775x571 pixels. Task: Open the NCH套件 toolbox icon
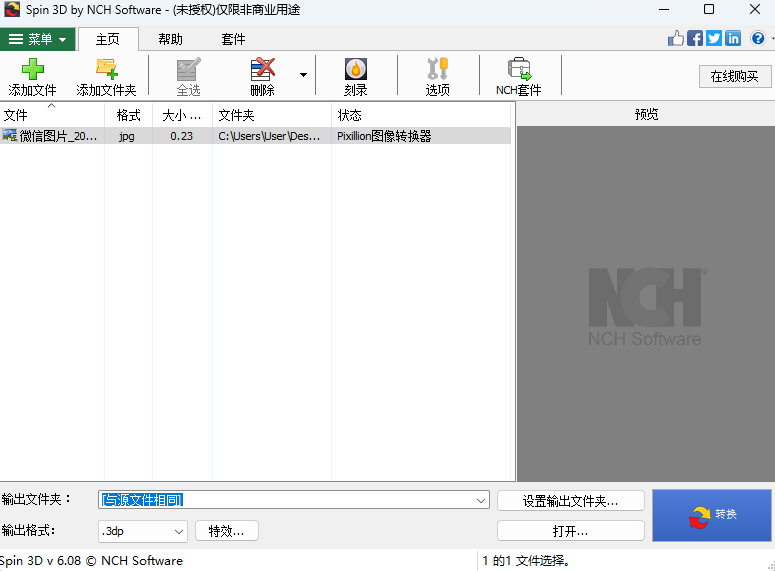pos(519,69)
